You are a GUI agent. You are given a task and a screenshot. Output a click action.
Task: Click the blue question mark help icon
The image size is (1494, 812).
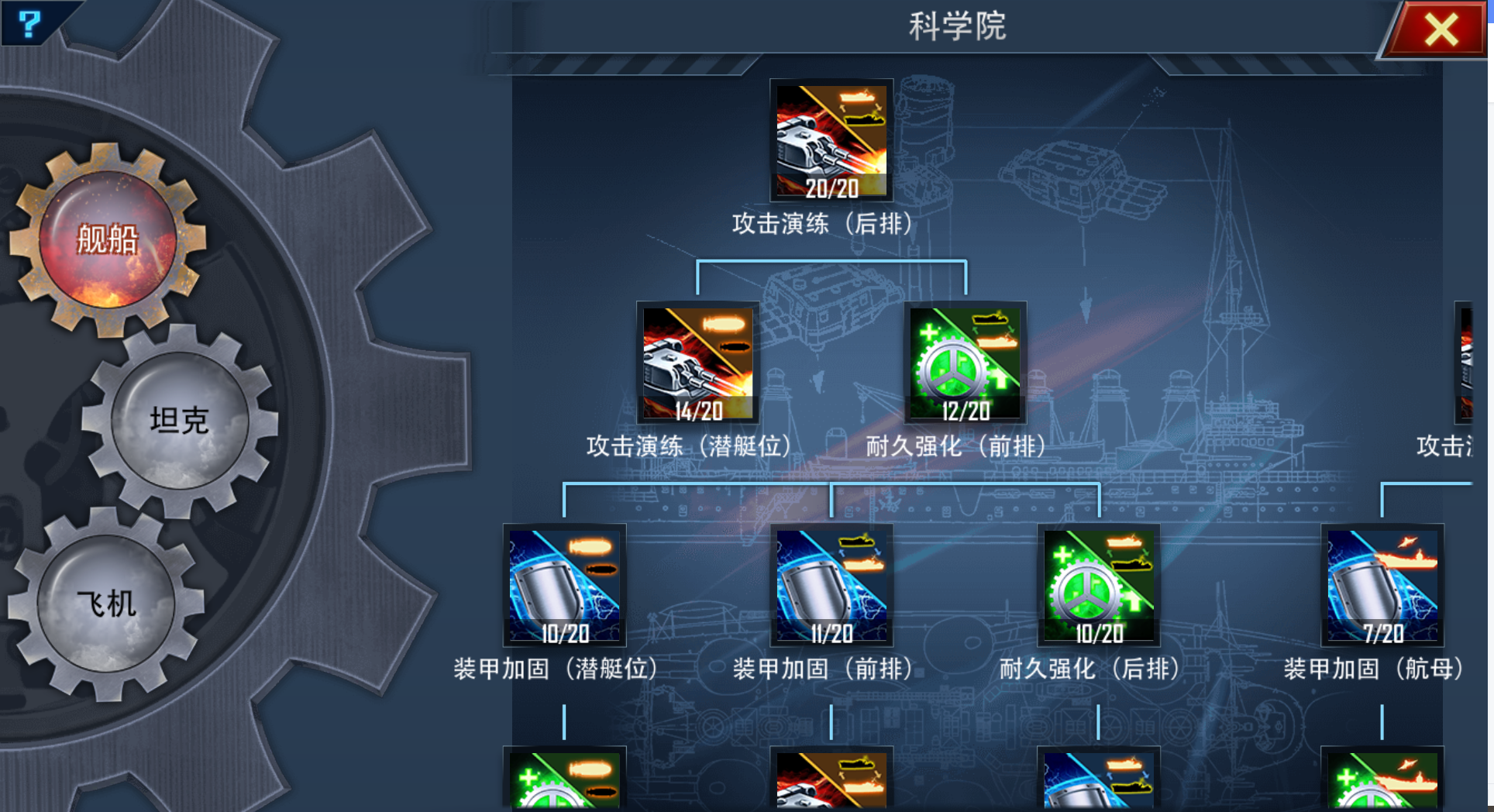[x=29, y=23]
